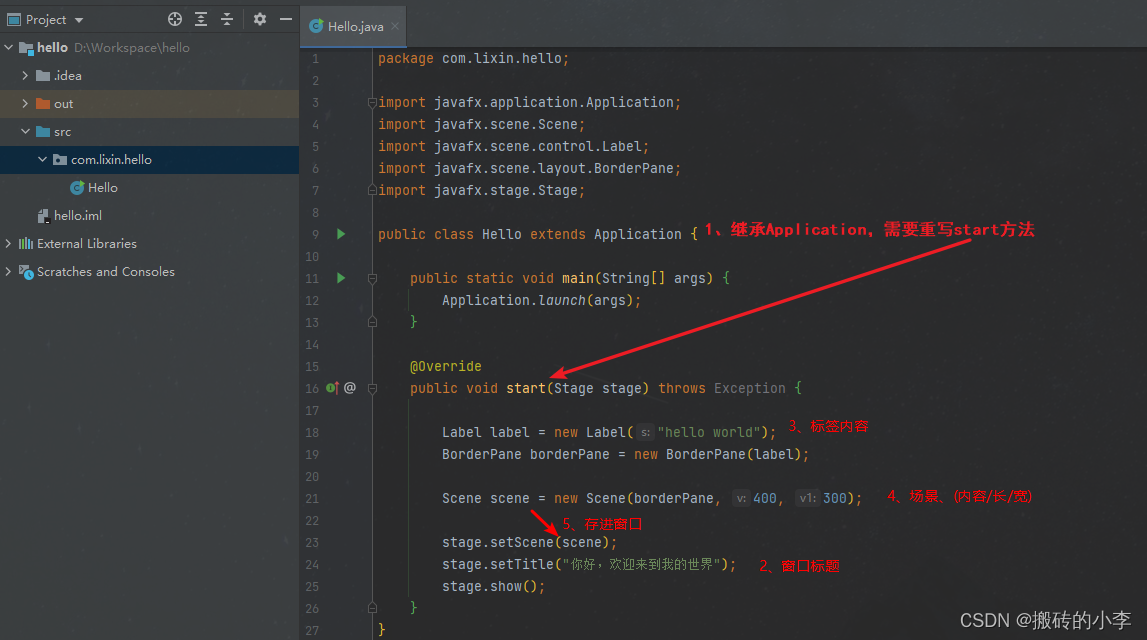Click the fold end marker on line 13
This screenshot has height=640, width=1147.
(372, 322)
